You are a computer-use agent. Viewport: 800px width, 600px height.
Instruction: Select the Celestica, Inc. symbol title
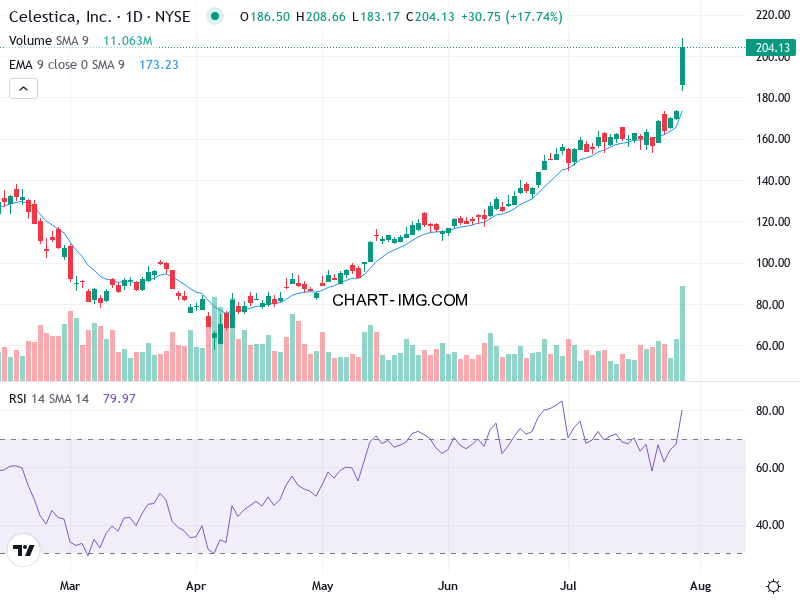(x=99, y=17)
